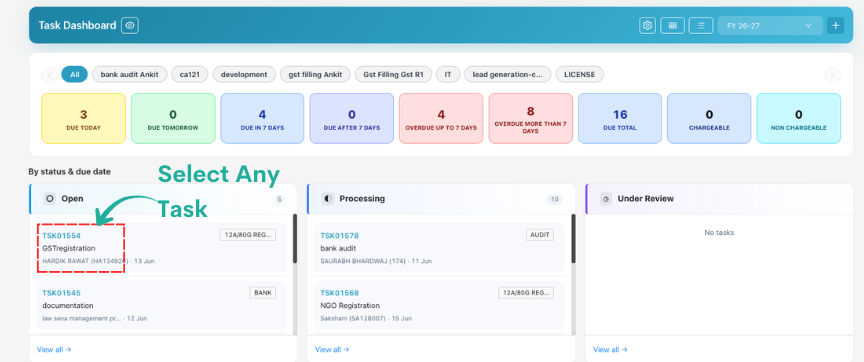Click View all in Processing column
This screenshot has height=362, width=864.
point(332,349)
